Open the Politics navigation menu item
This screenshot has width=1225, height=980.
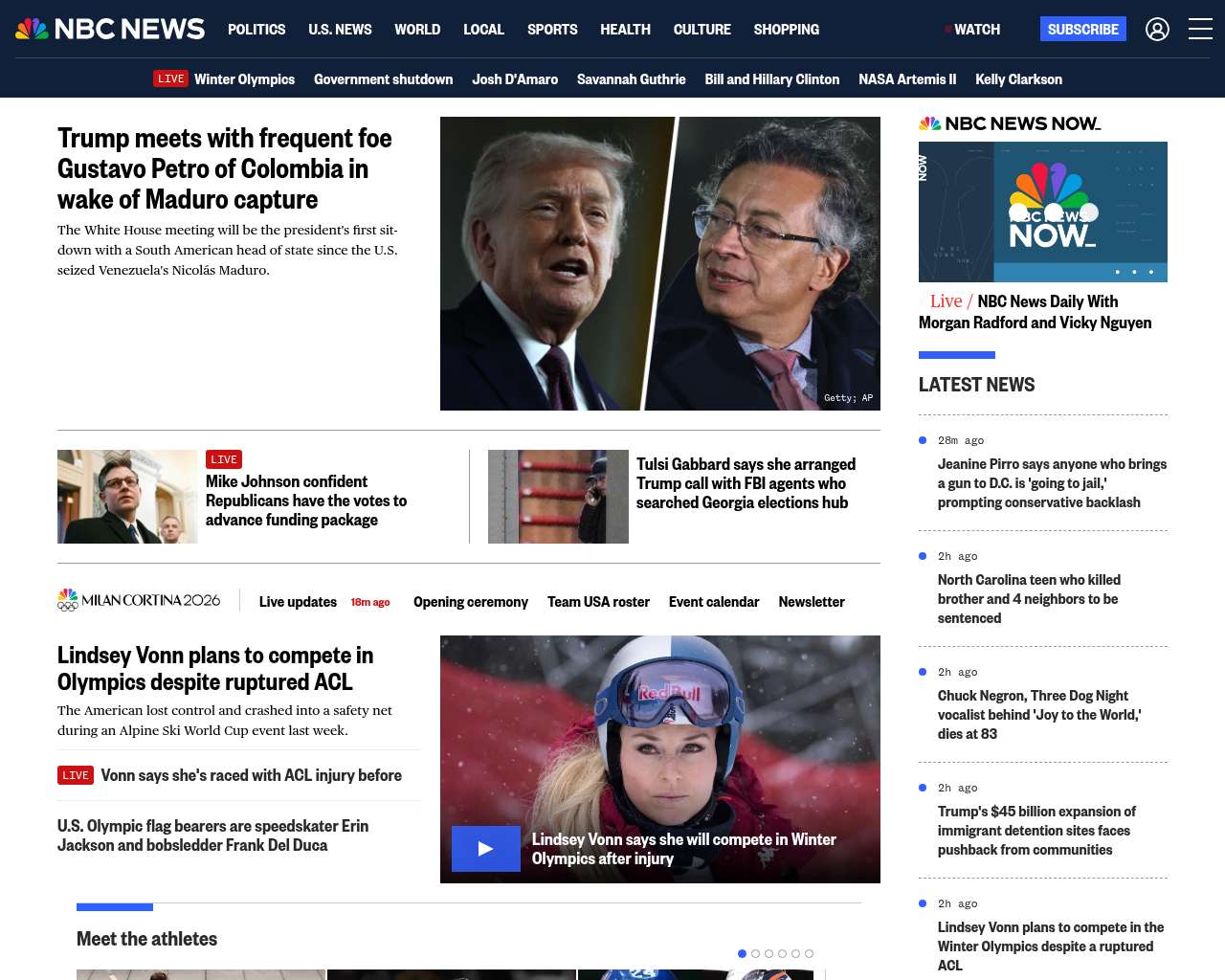pos(256,30)
